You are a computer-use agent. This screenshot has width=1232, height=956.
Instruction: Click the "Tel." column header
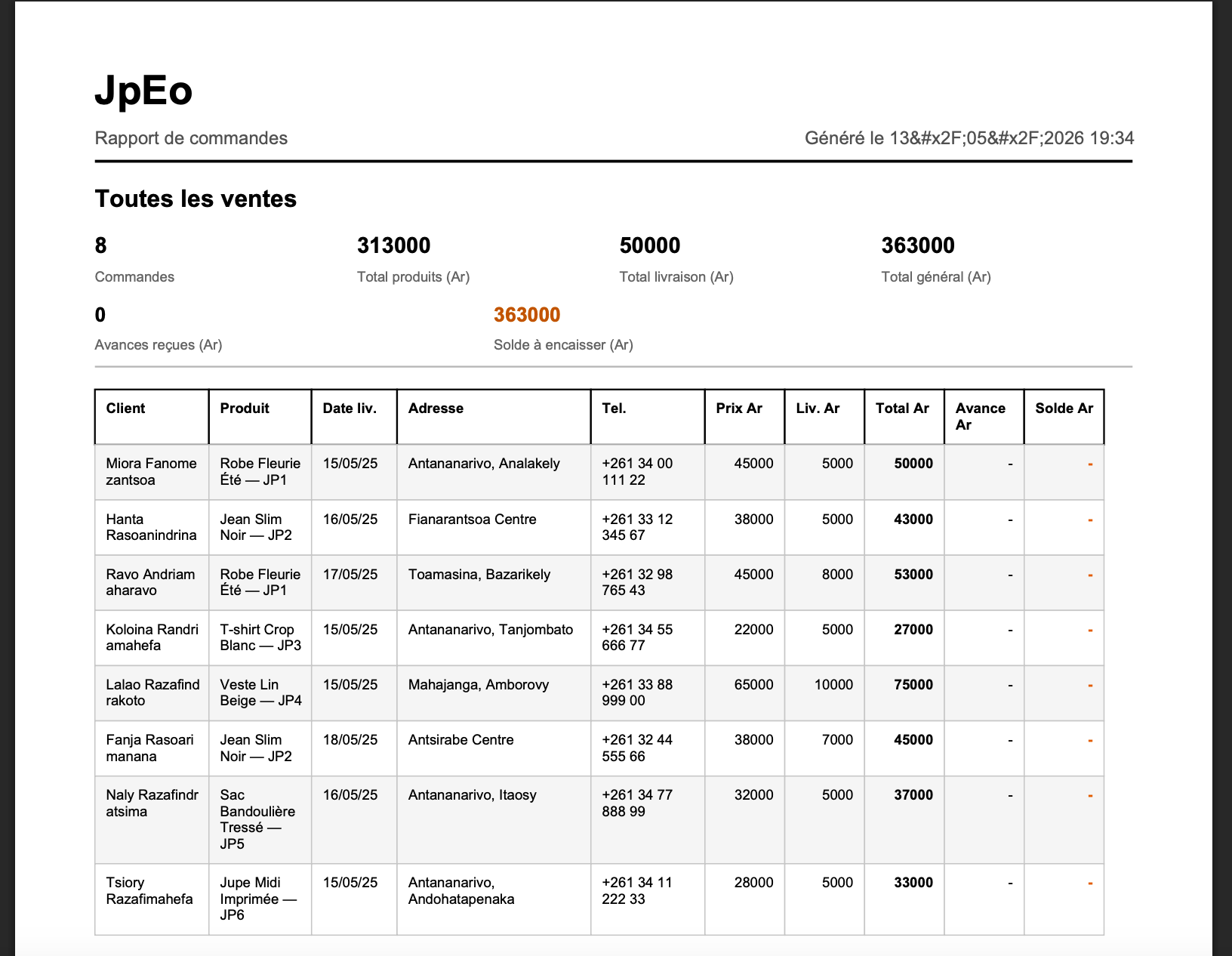(648, 417)
